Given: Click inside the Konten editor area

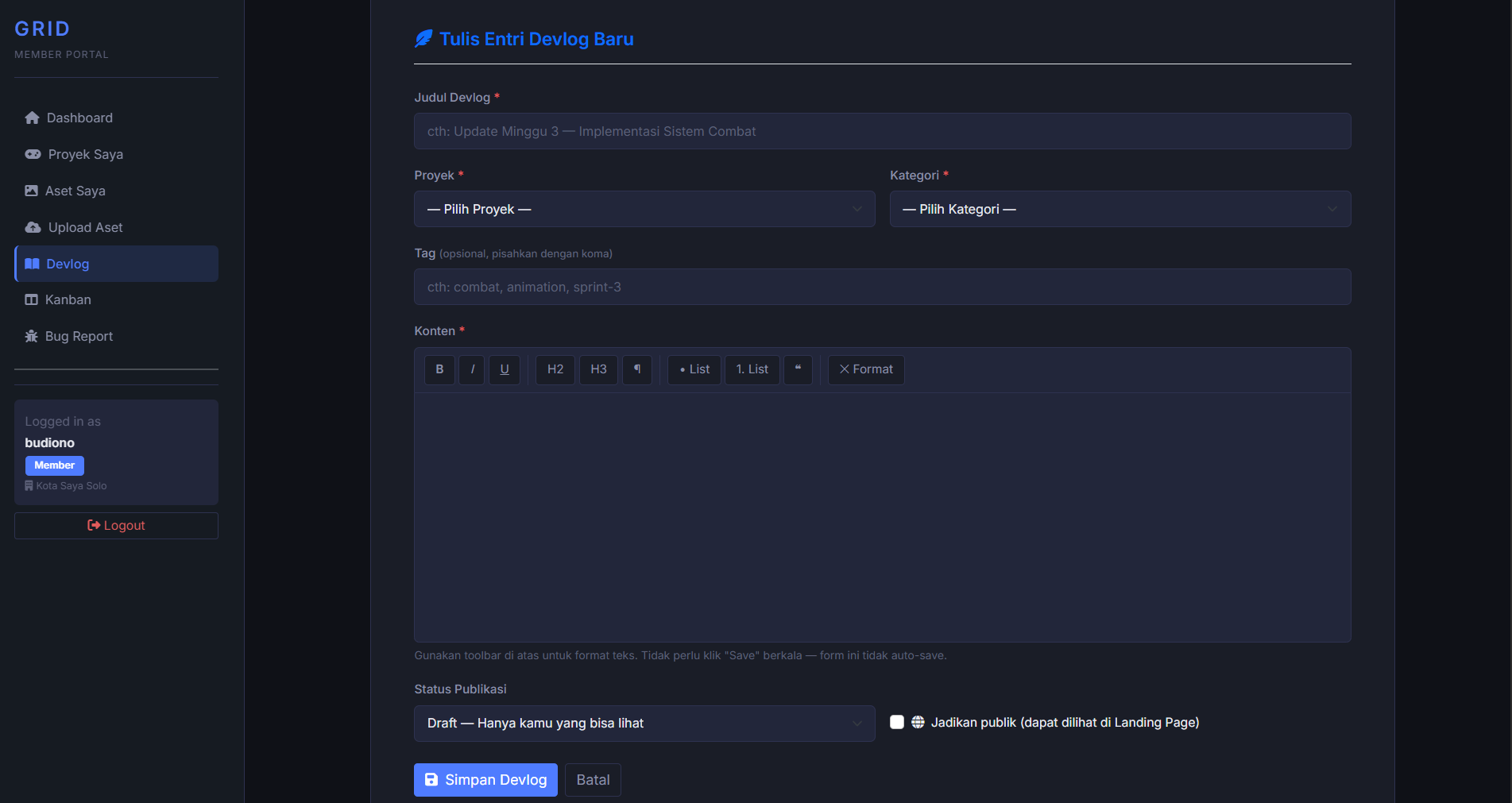Looking at the screenshot, I should pos(882,517).
